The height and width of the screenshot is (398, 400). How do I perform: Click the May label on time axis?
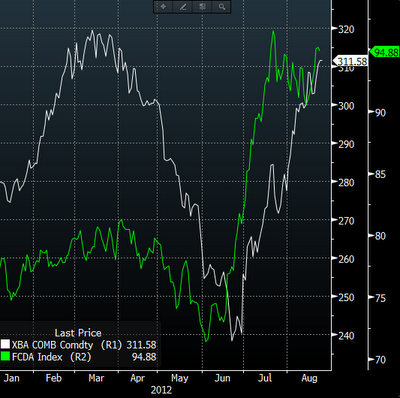[180, 378]
